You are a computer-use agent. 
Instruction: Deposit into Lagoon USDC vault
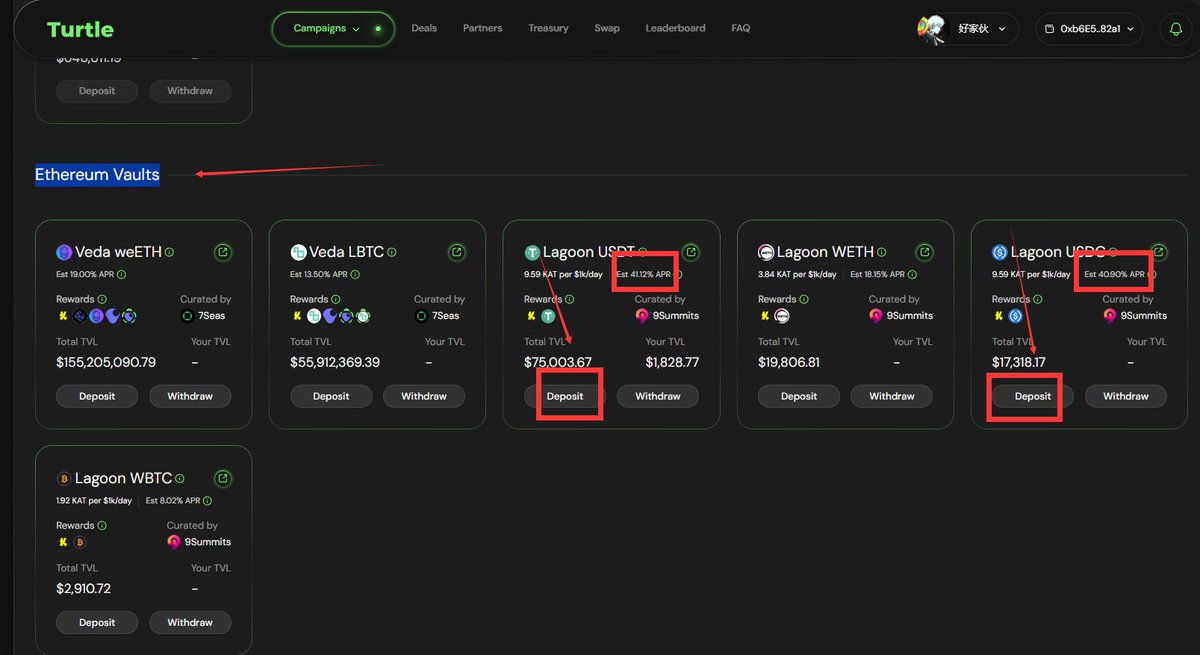1033,396
